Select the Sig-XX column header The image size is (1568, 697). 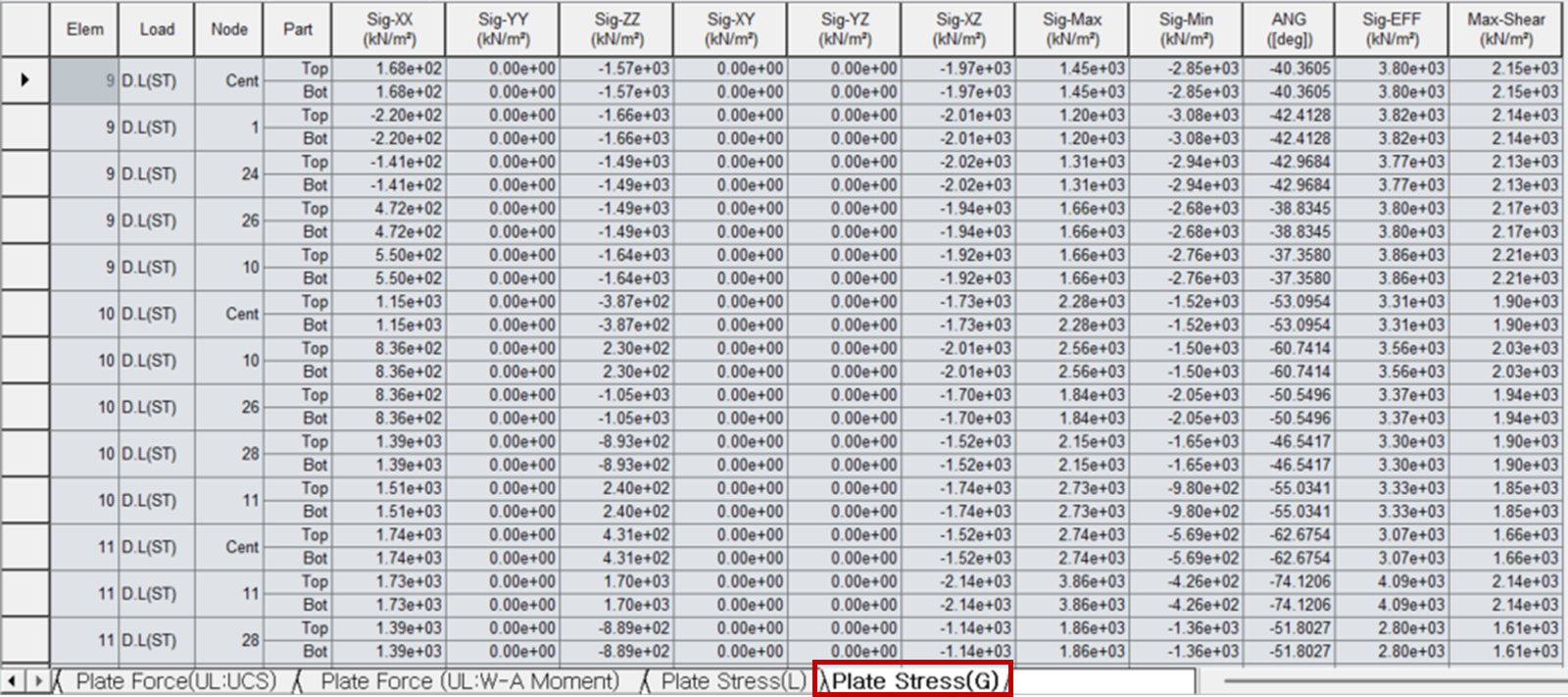pos(389,29)
